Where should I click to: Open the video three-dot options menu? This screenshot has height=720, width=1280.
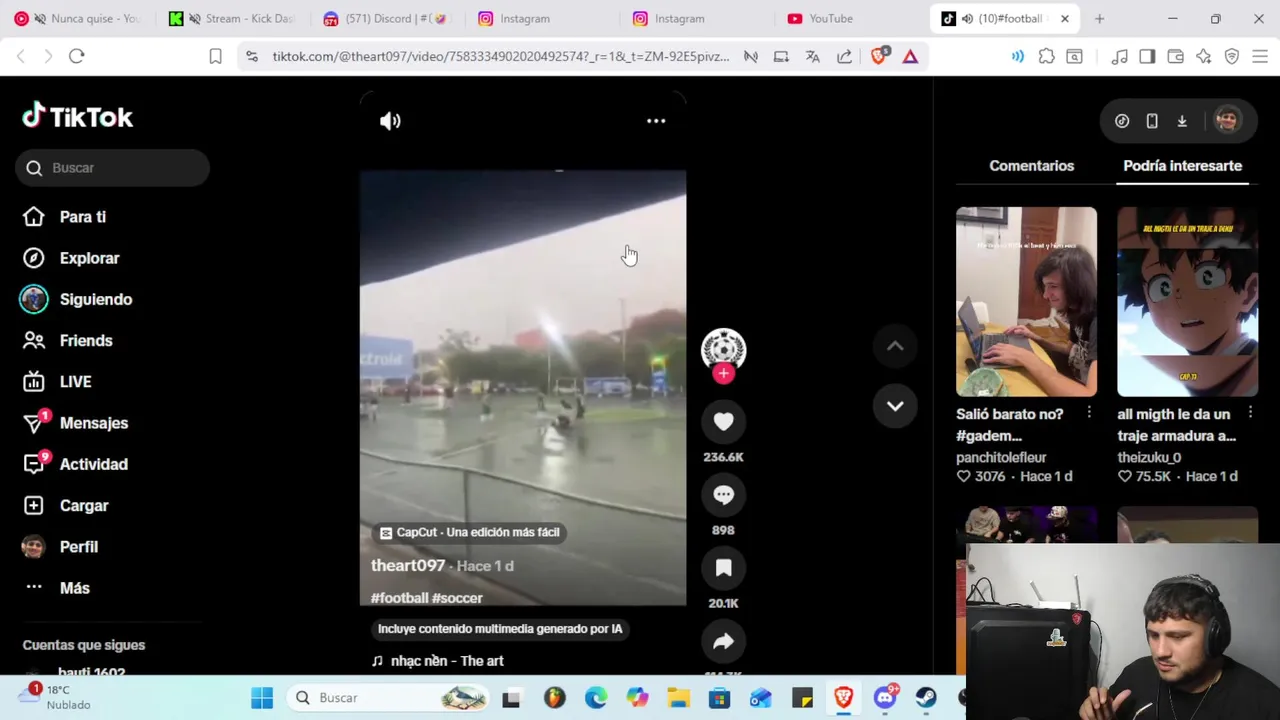tap(656, 121)
